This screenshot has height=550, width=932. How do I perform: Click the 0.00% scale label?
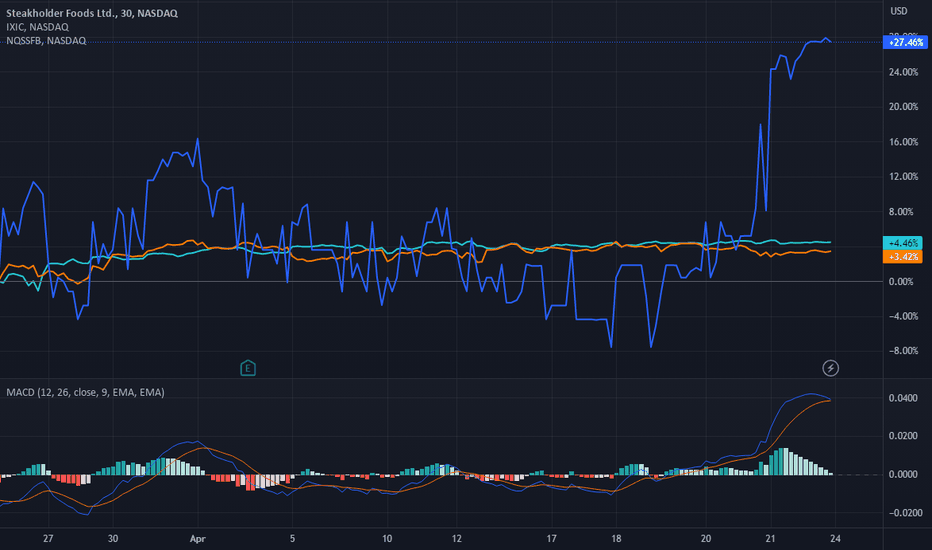[x=901, y=281]
